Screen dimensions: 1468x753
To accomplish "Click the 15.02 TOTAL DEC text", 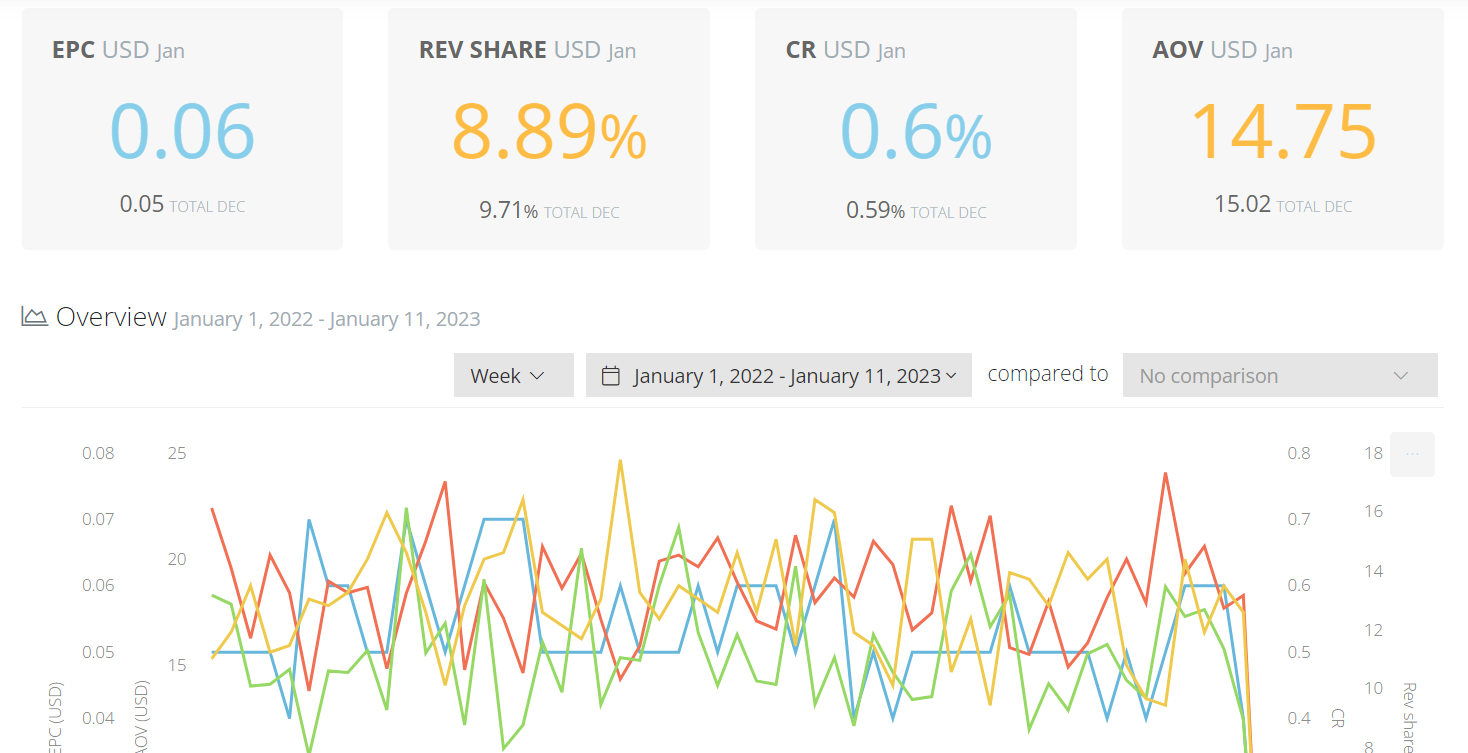I will (1283, 205).
